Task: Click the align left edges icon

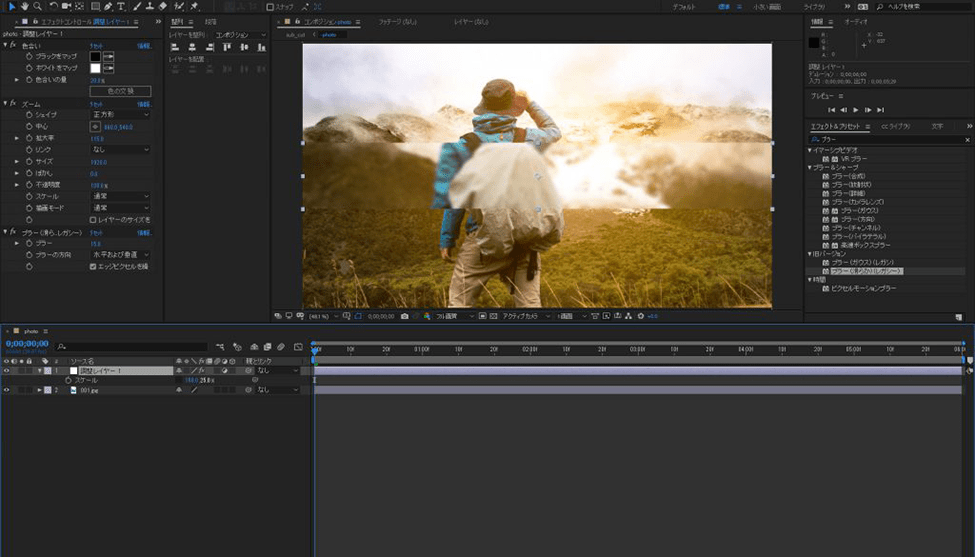Action: pos(175,47)
